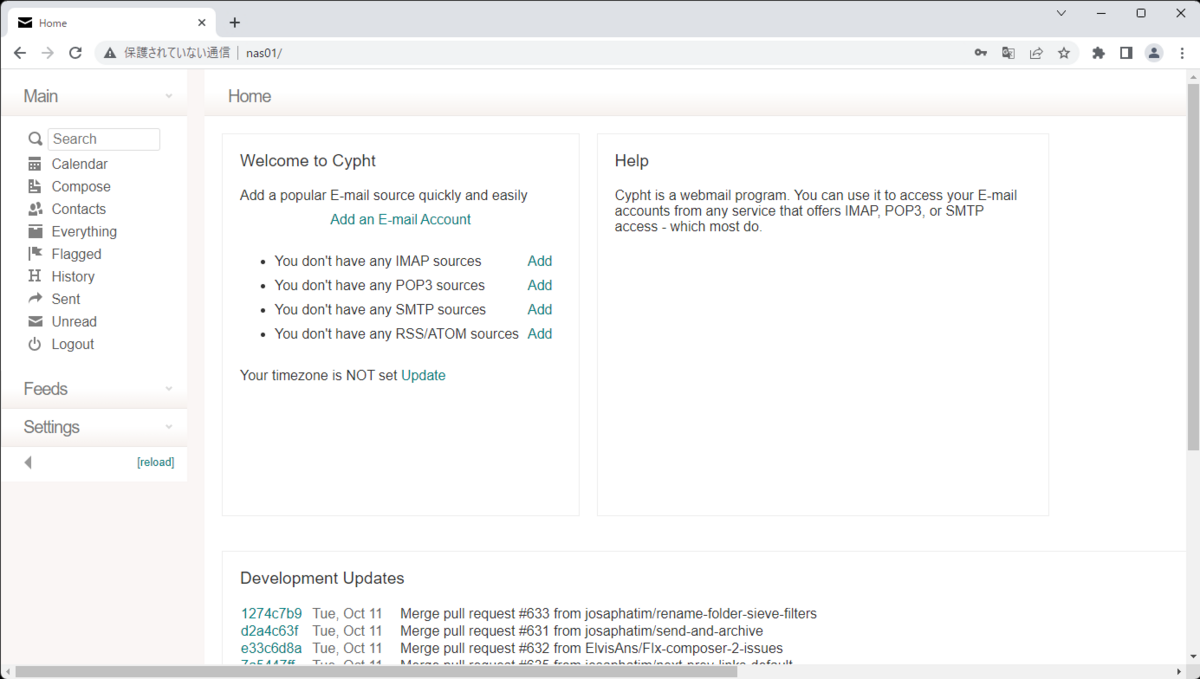Open Flagged messages via flag icon

point(35,254)
